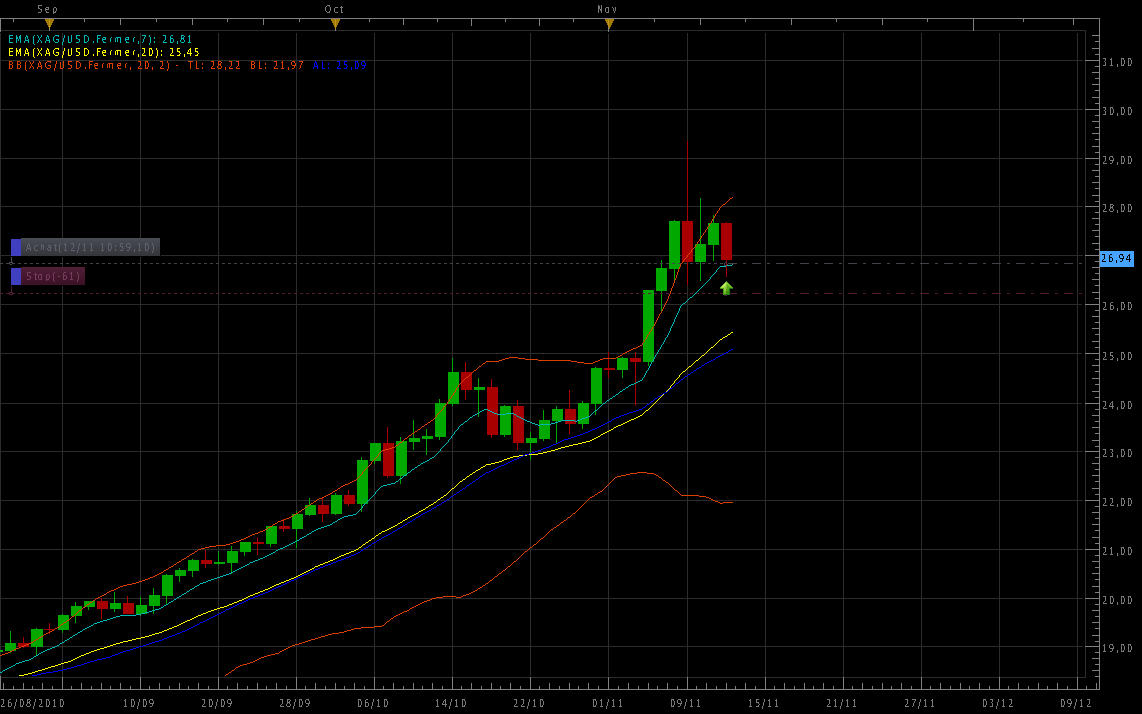Click the lower Bollinger band line end
The height and width of the screenshot is (714, 1142).
click(x=731, y=502)
